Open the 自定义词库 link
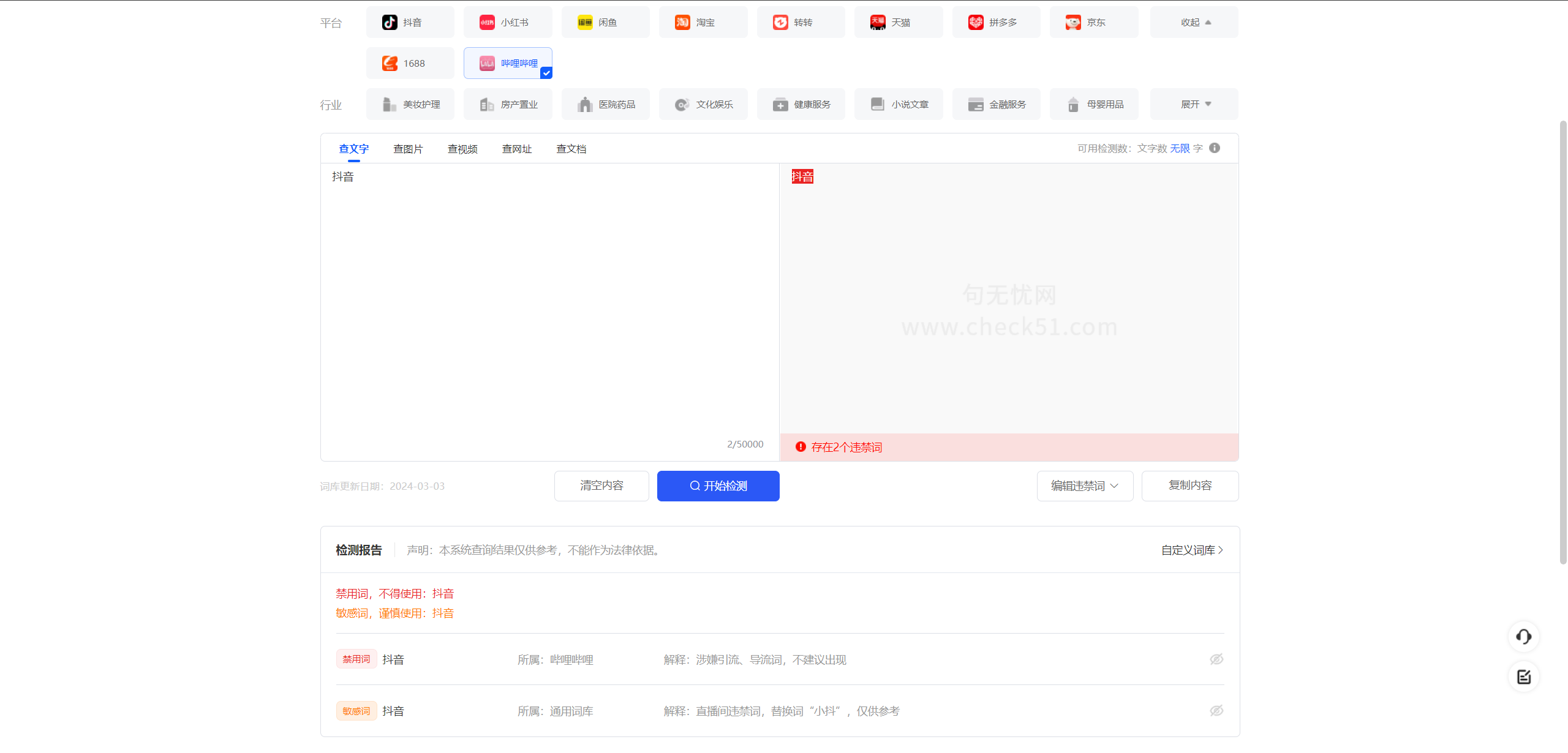The height and width of the screenshot is (753, 1568). (x=1192, y=550)
